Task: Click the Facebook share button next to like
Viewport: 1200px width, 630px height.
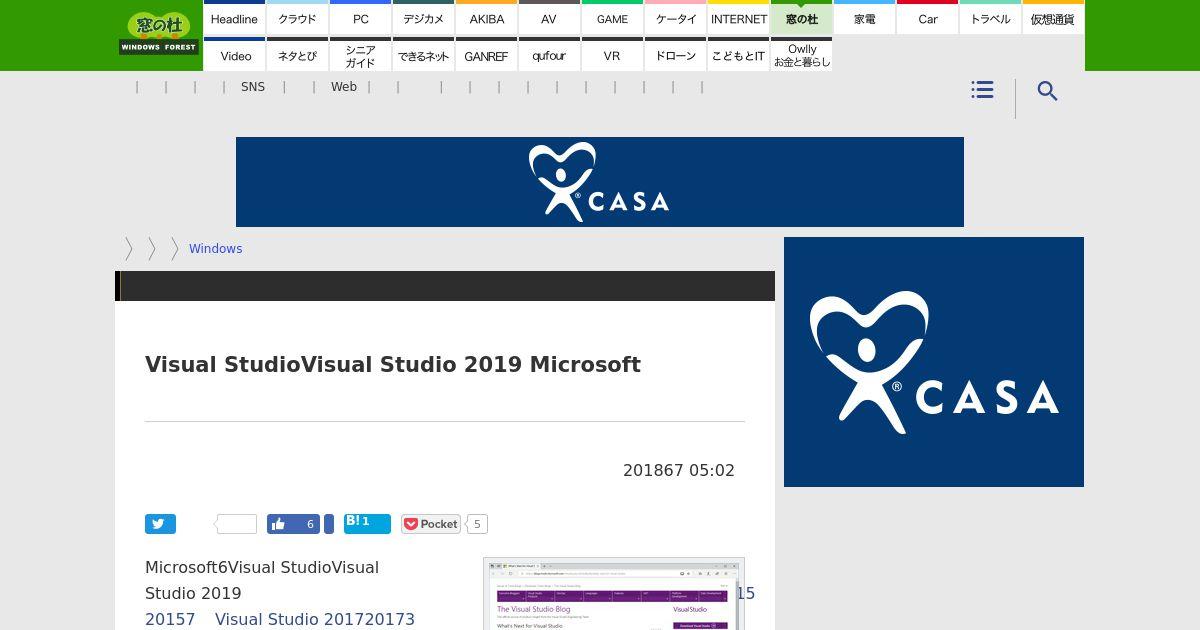Action: [x=328, y=524]
